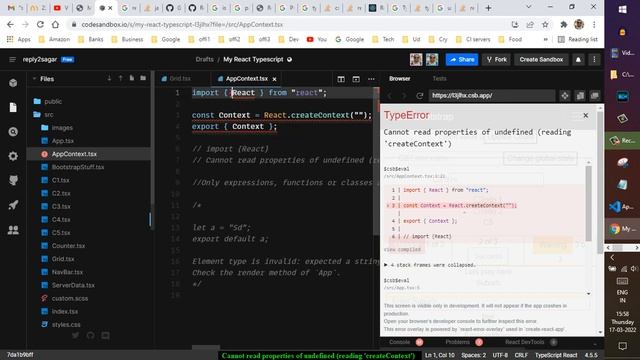Image resolution: width=640 pixels, height=360 pixels.
Task: Expand the images folder
Action: (62, 128)
